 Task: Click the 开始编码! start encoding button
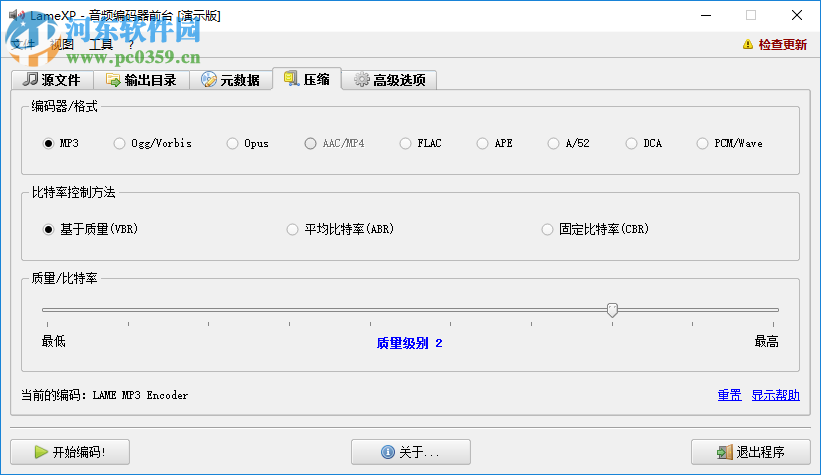pos(70,452)
